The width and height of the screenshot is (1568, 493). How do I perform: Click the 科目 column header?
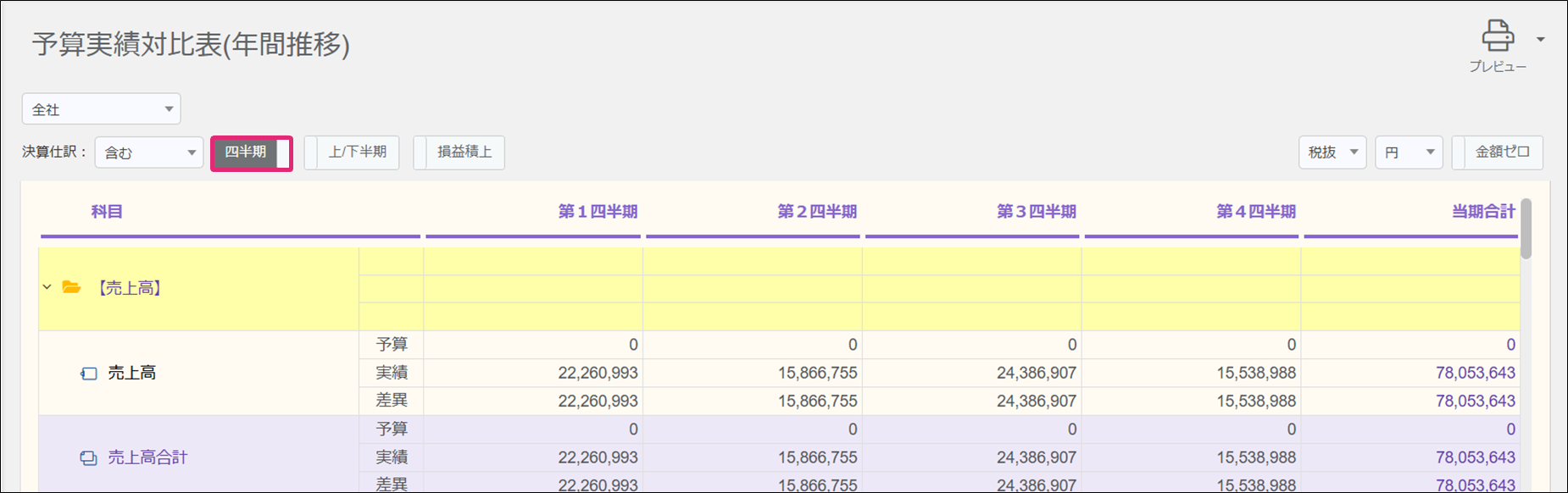coord(107,212)
